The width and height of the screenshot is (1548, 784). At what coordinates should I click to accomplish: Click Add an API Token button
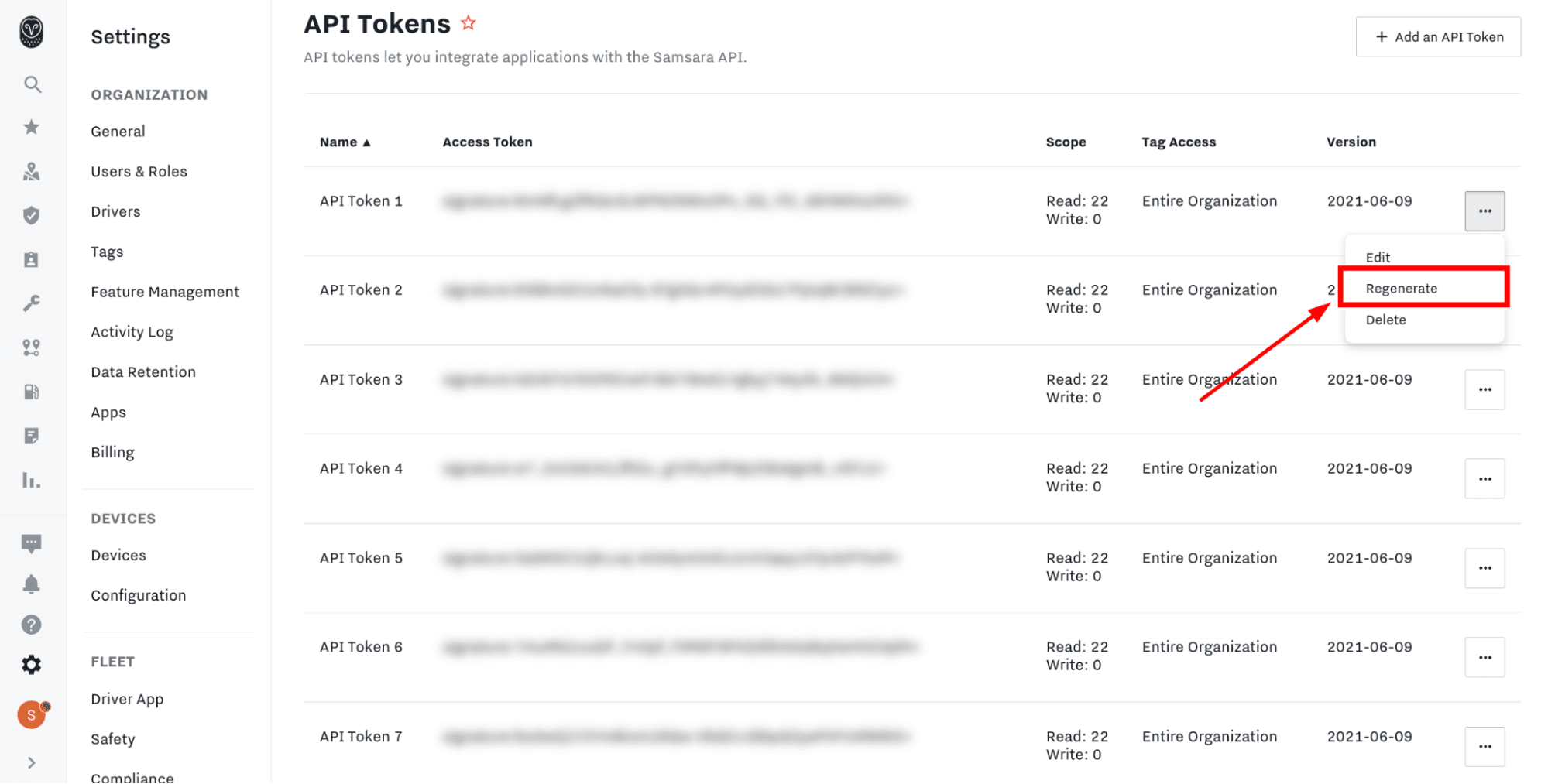pos(1438,36)
